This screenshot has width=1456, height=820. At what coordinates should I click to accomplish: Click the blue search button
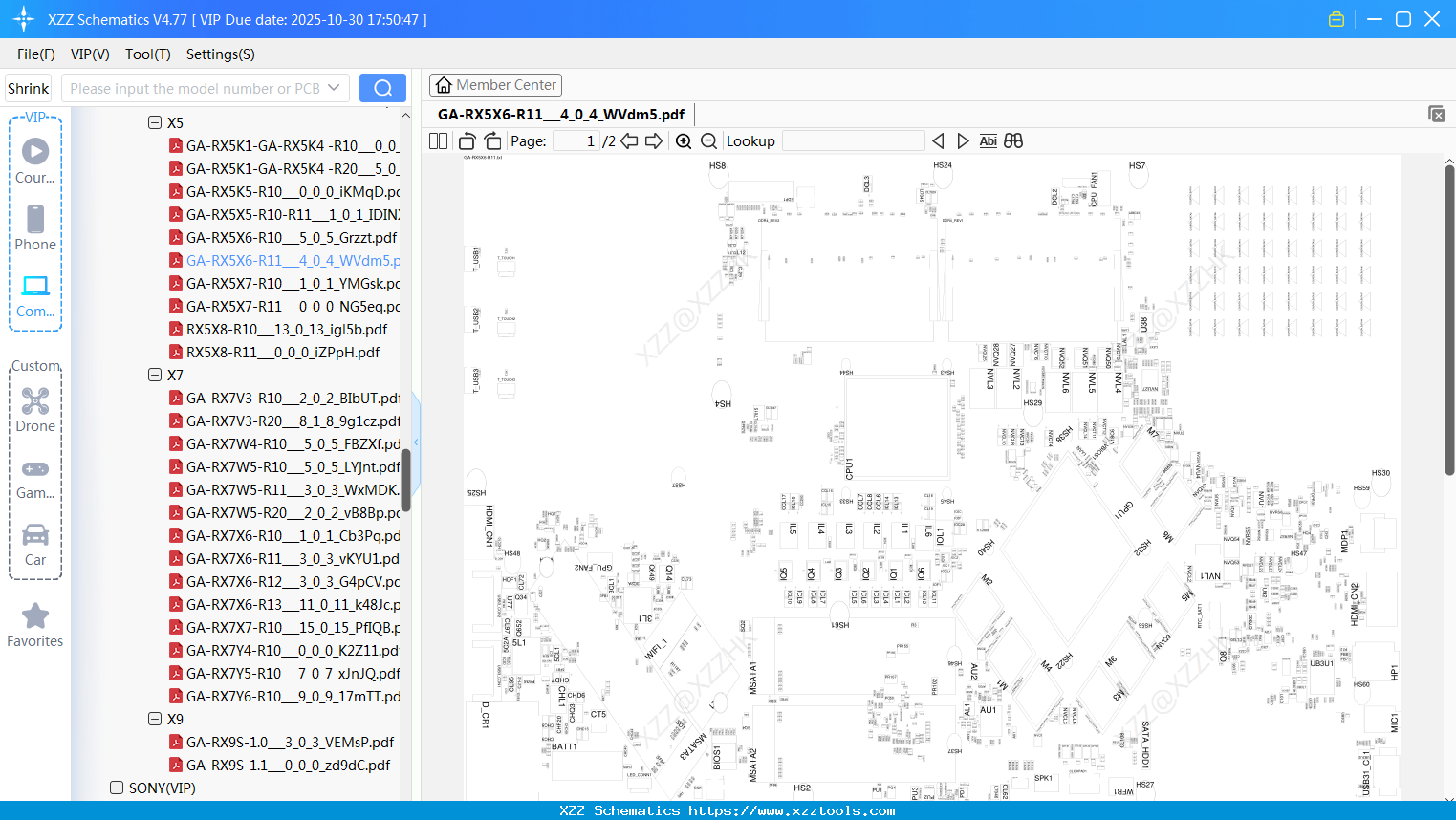382,88
